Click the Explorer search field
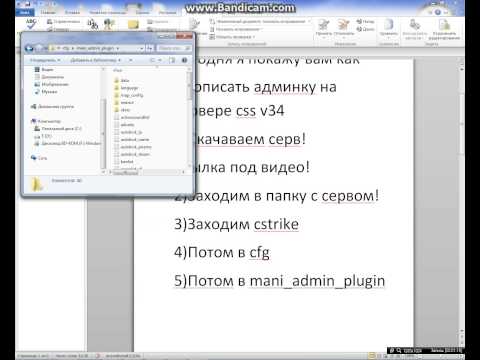 point(174,48)
